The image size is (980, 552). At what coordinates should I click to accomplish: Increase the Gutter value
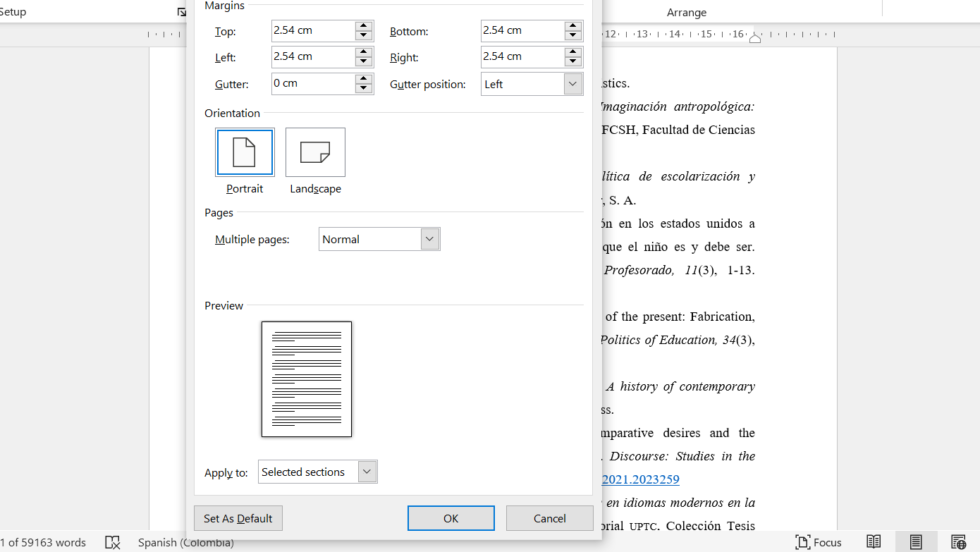click(x=364, y=79)
